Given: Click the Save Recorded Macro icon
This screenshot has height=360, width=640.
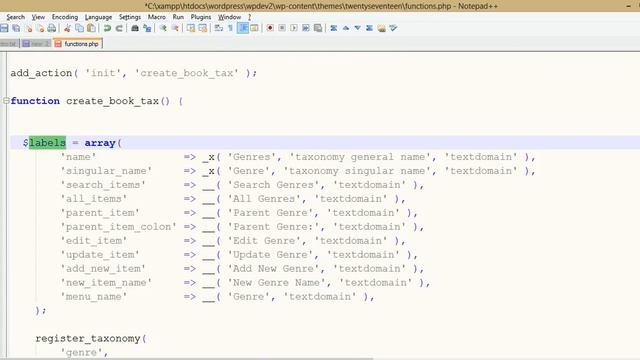Looking at the screenshot, I should tap(318, 28).
